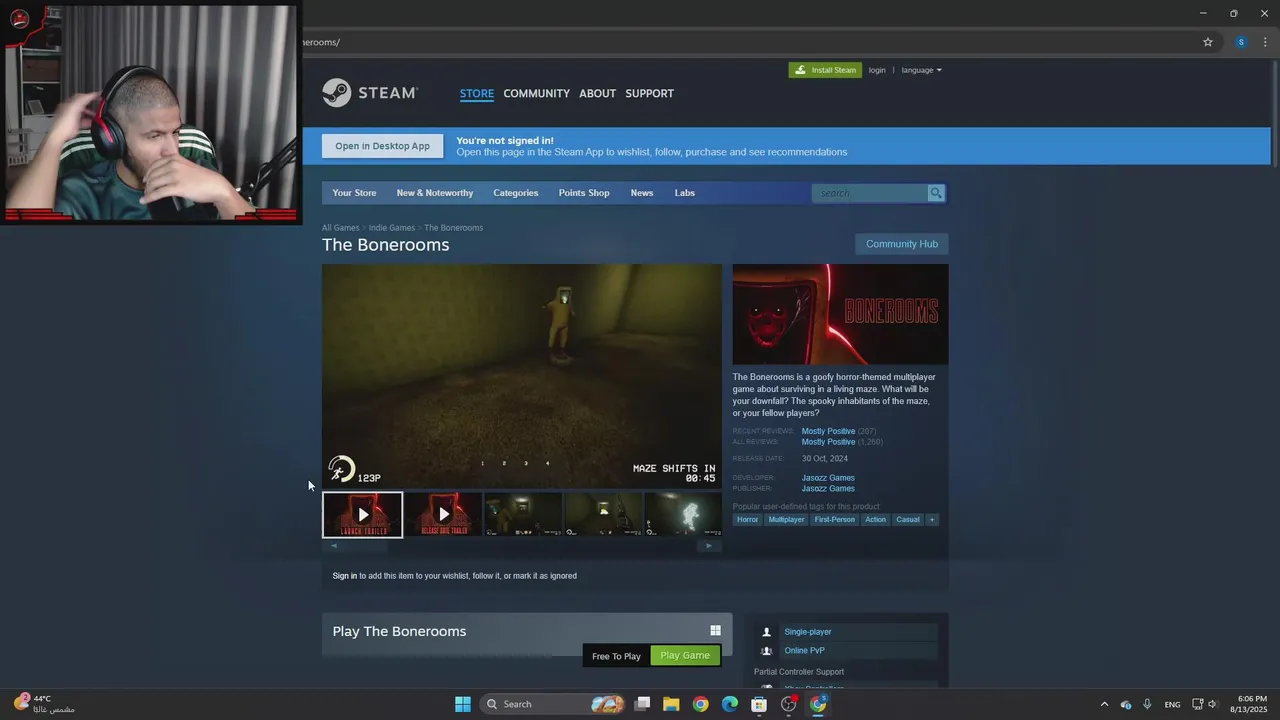
Task: Open Chrome profile avatar icon
Action: (x=1241, y=42)
